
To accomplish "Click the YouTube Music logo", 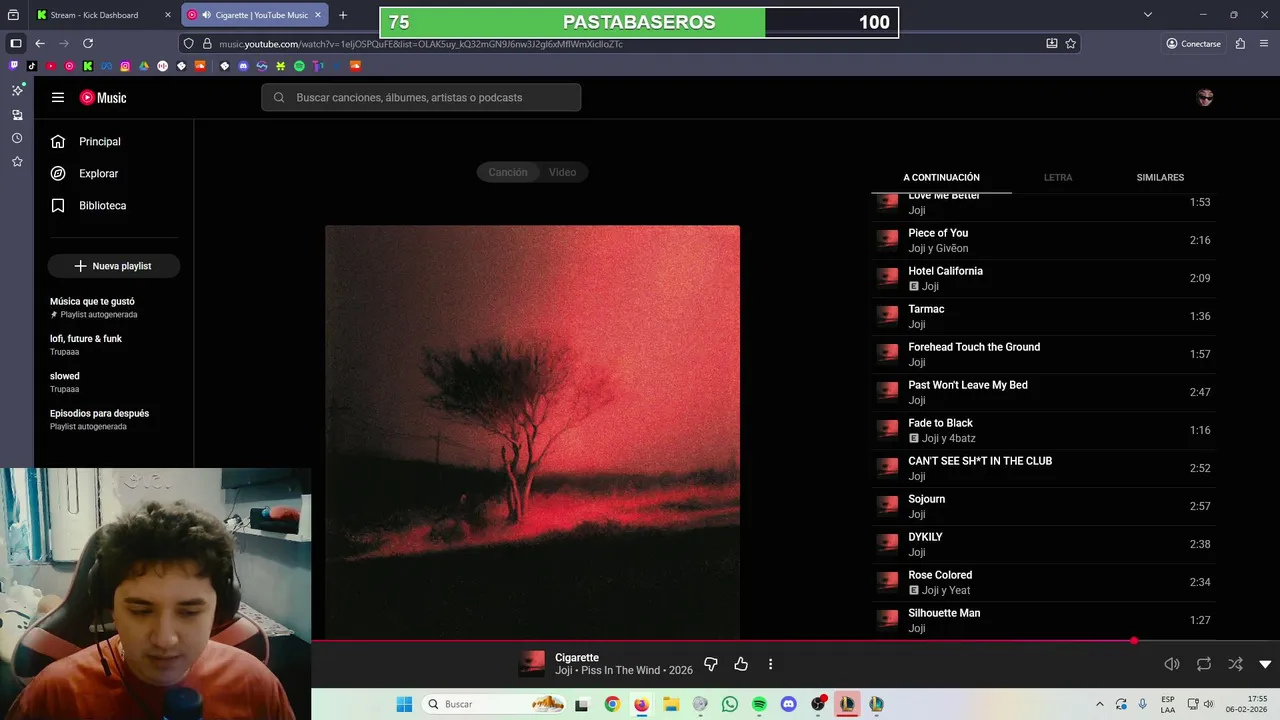I will (103, 97).
